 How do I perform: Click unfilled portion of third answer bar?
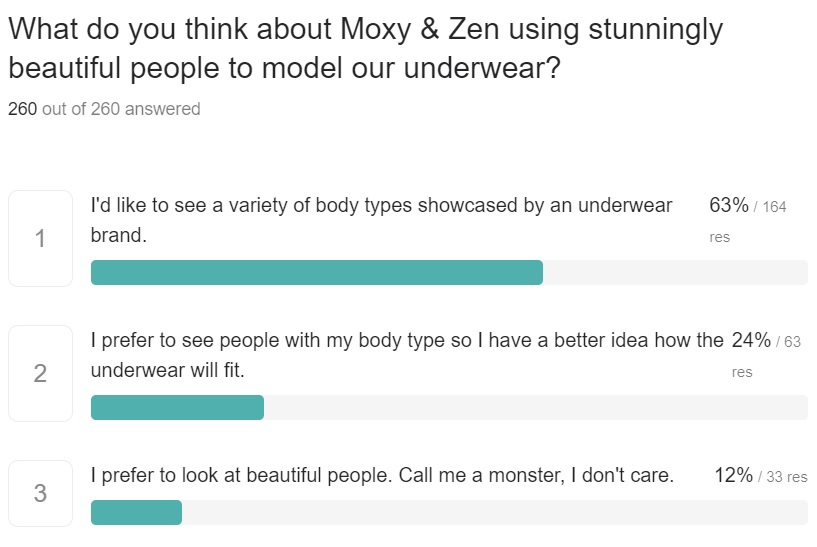[x=495, y=512]
